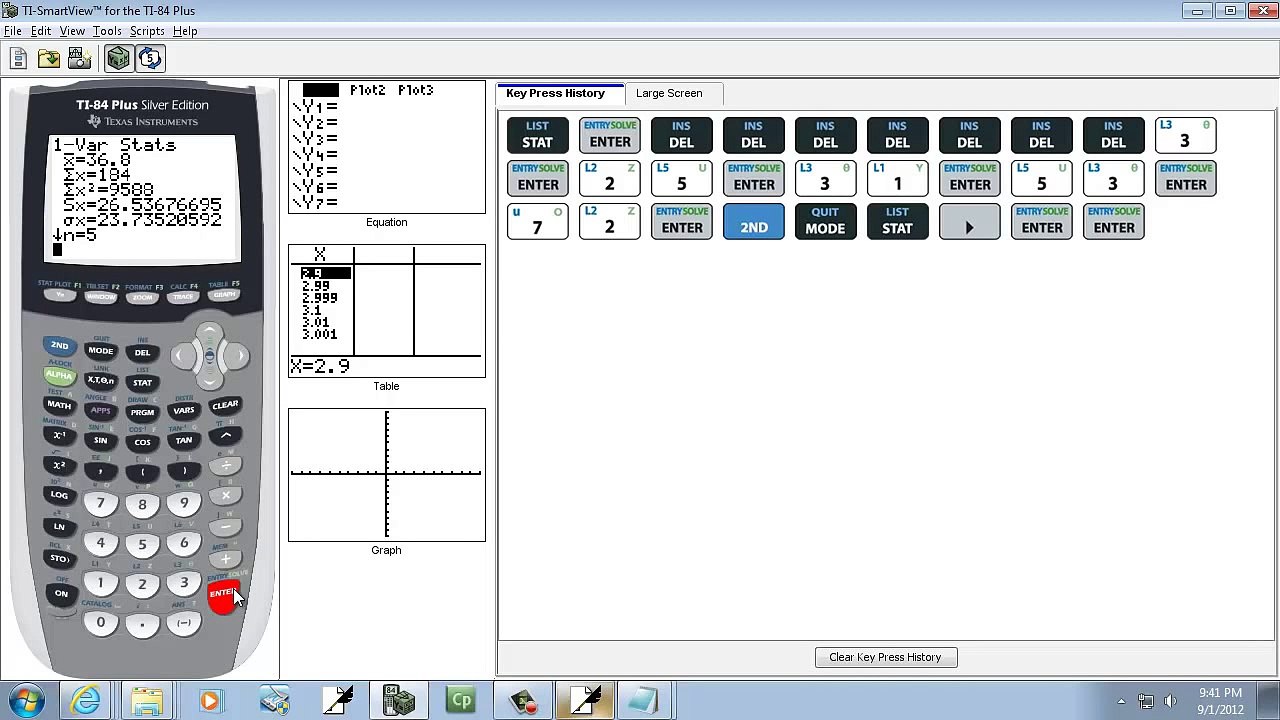
Task: Open the Help menu
Action: coord(185,31)
